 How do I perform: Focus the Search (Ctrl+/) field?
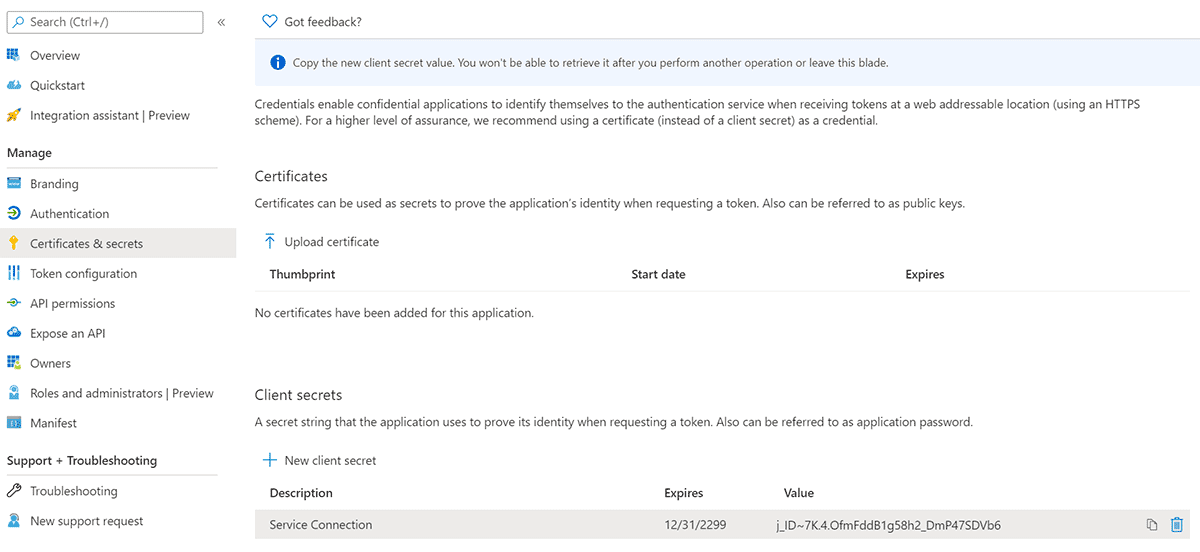click(x=105, y=22)
